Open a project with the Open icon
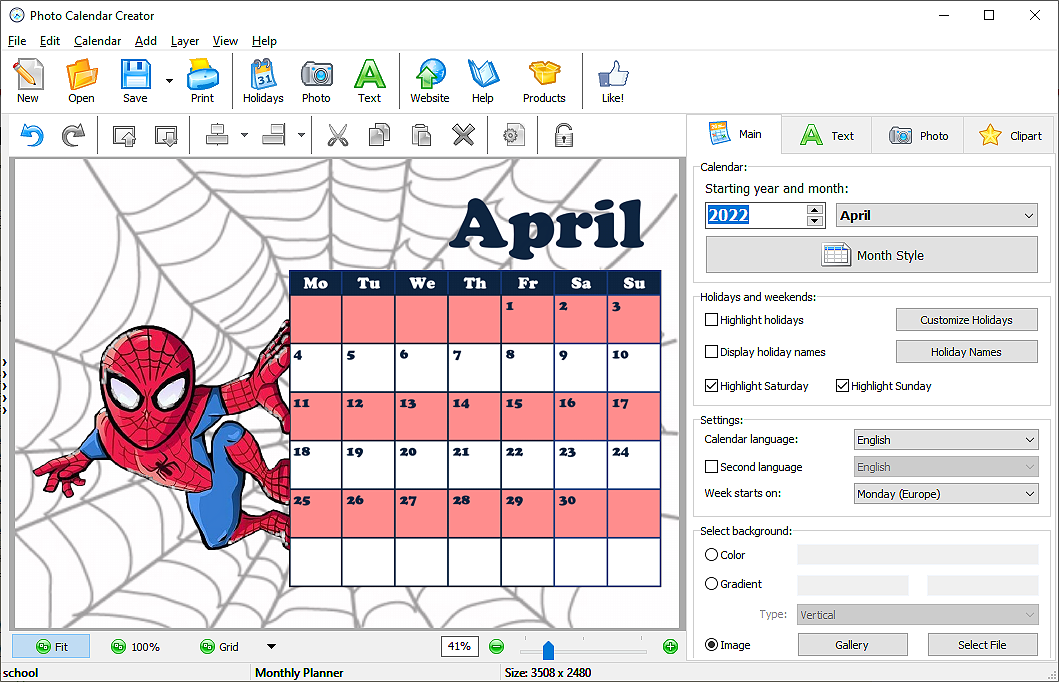Viewport: 1059px width, 682px height. tap(81, 81)
